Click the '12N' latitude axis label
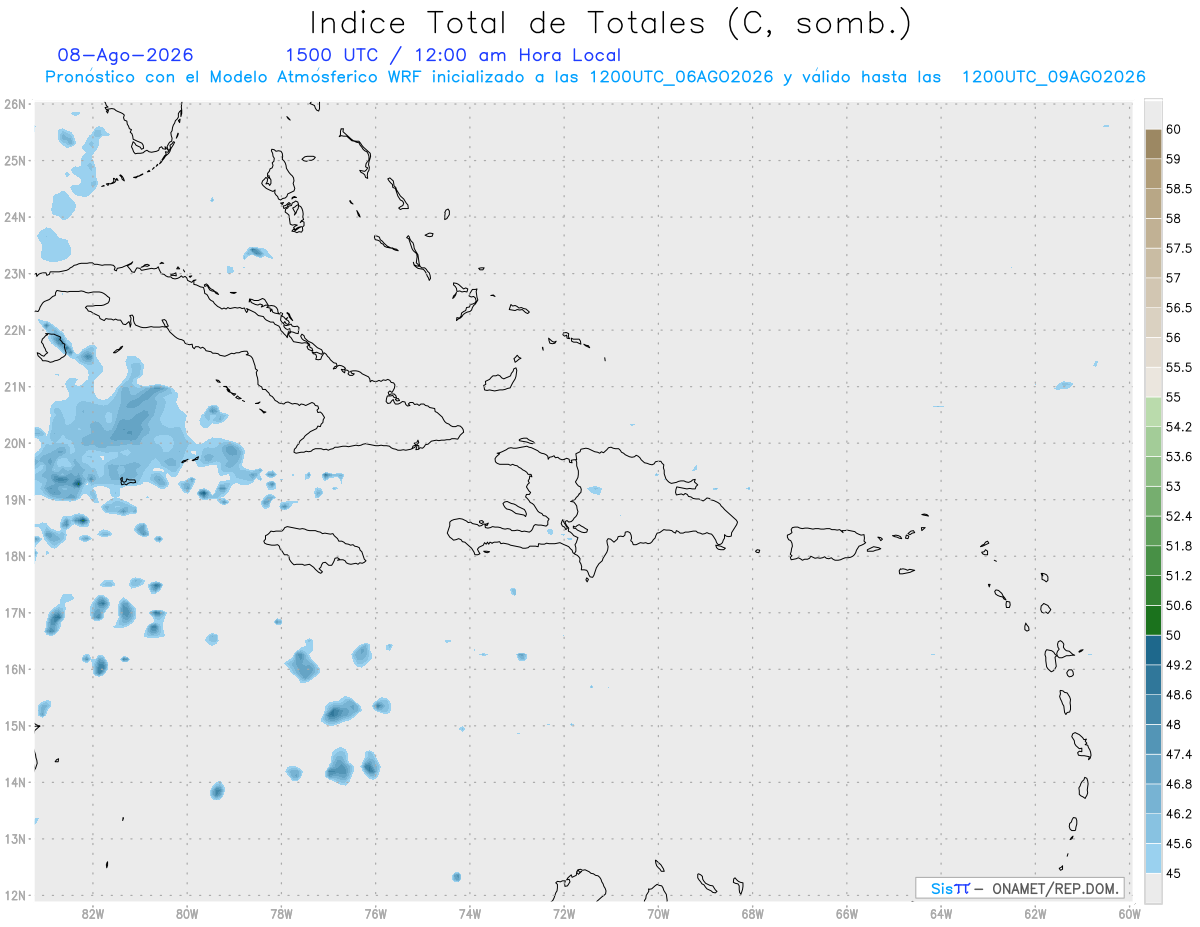Image resolution: width=1200 pixels, height=927 pixels. pos(15,895)
